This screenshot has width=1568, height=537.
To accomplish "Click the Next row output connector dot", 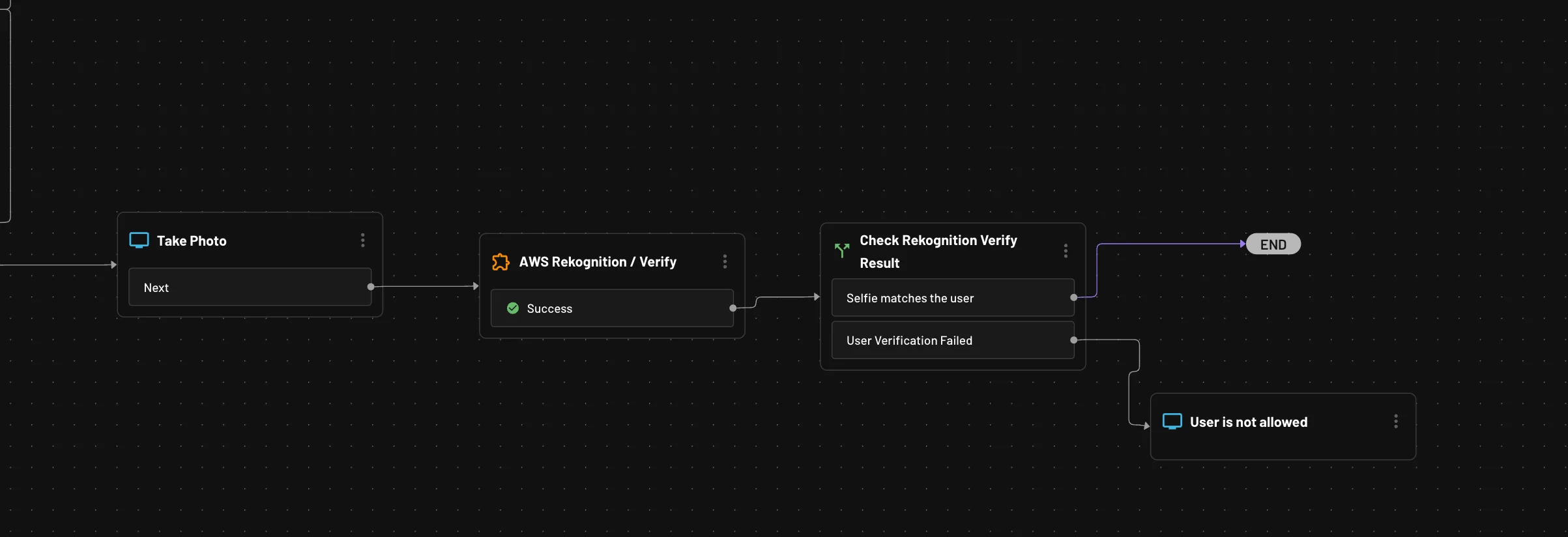I will tap(371, 287).
